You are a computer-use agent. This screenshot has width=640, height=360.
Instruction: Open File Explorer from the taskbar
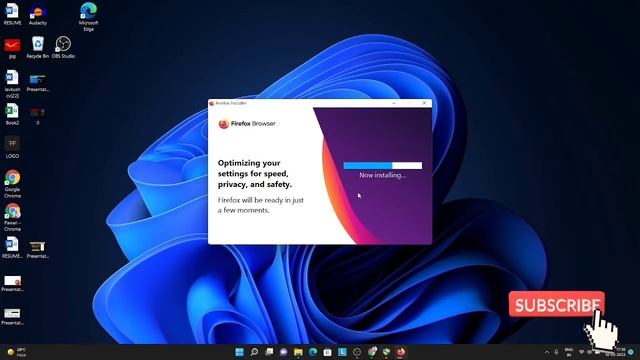[298, 352]
